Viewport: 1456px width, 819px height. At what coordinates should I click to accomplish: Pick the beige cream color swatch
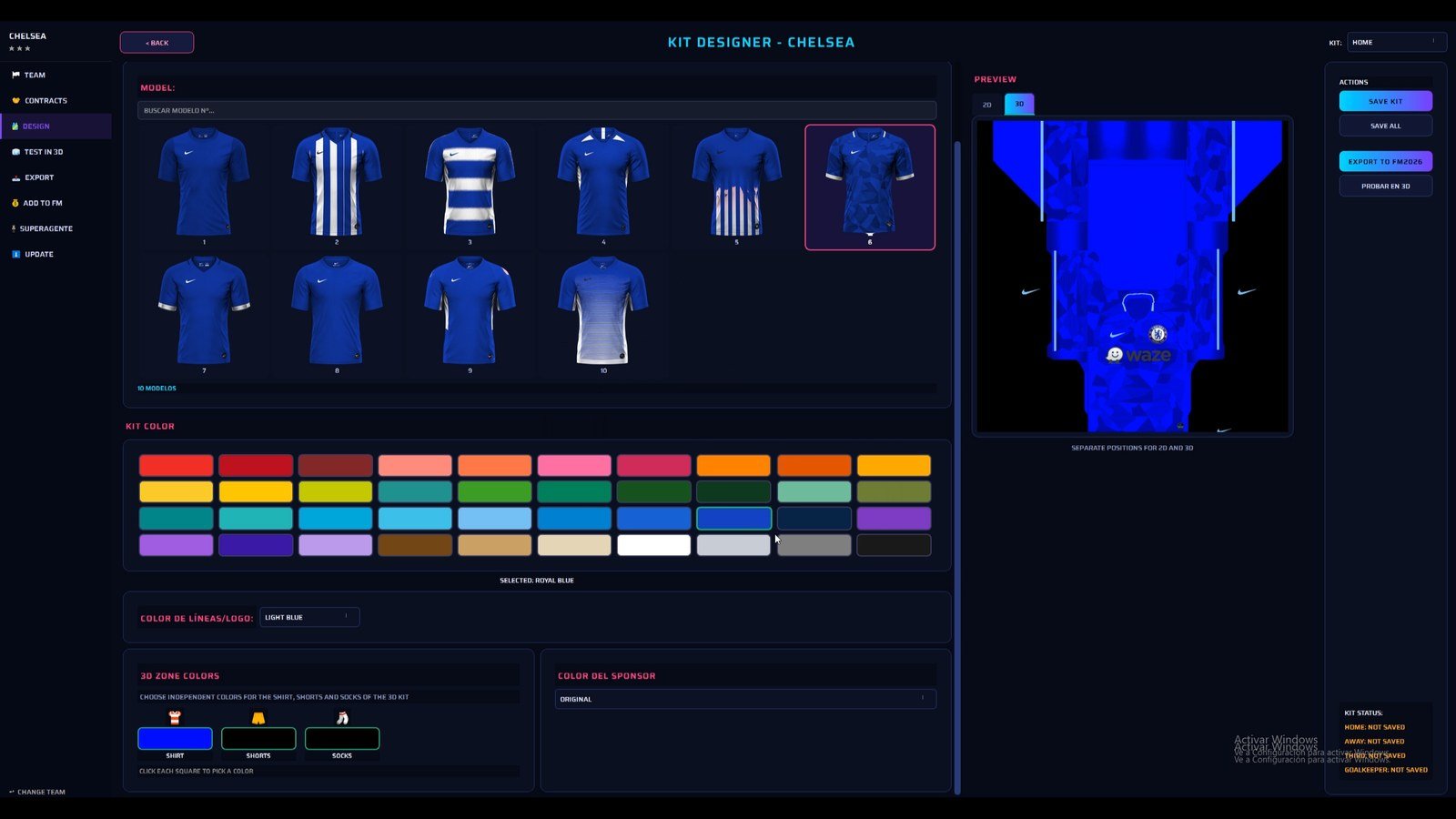(574, 545)
